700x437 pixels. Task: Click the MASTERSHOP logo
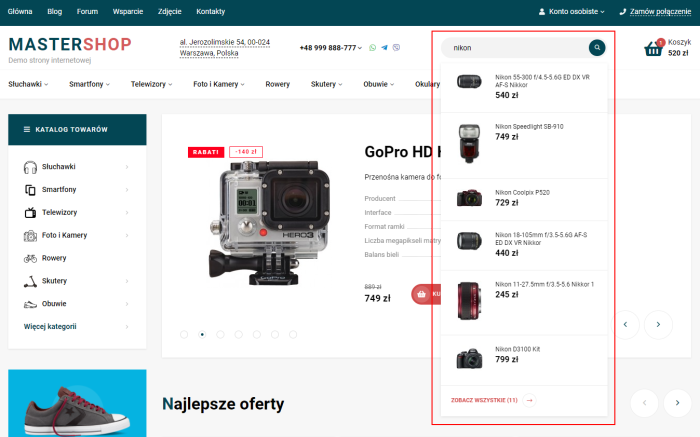pyautogui.click(x=70, y=45)
